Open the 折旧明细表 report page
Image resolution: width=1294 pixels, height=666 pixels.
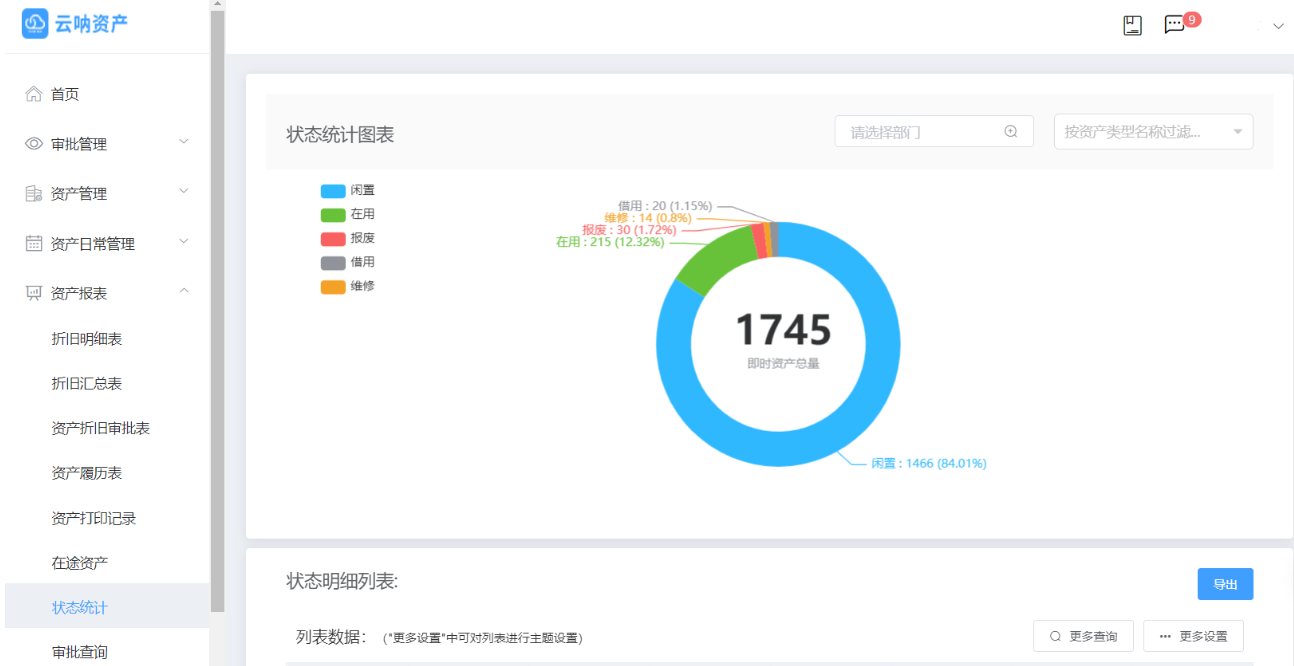pos(87,339)
